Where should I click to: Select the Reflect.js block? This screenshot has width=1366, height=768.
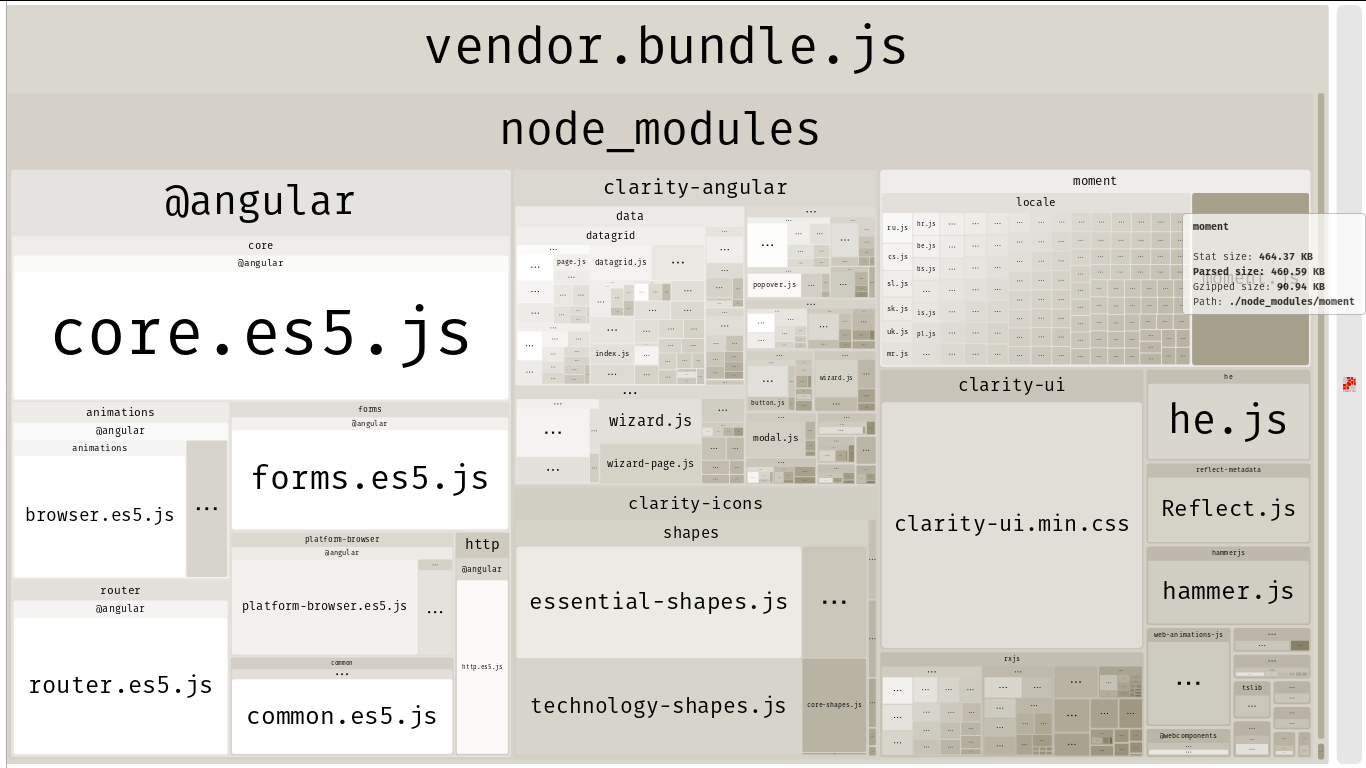(x=1228, y=509)
